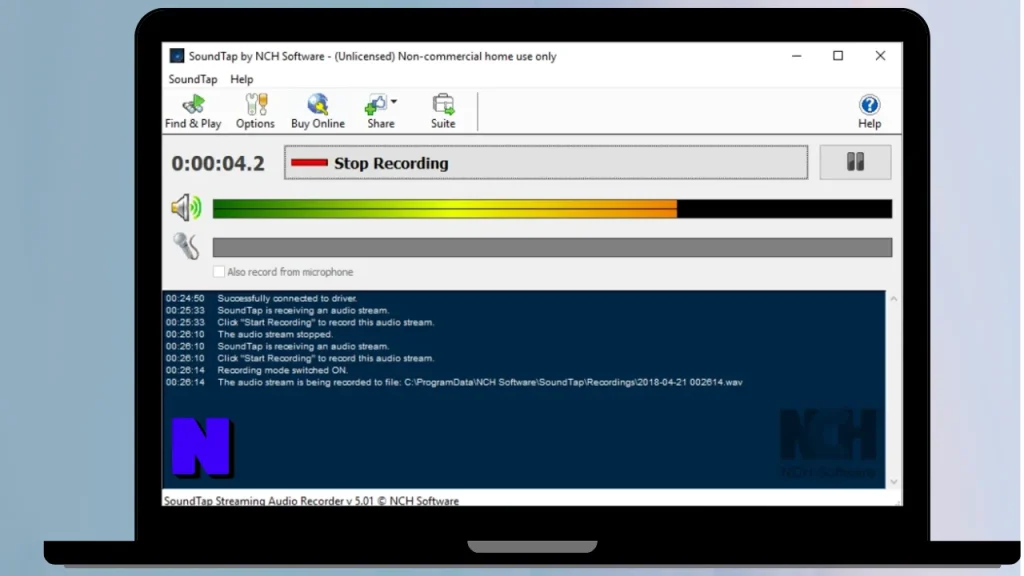Click the status bar version text
The width and height of the screenshot is (1024, 576).
click(x=312, y=501)
